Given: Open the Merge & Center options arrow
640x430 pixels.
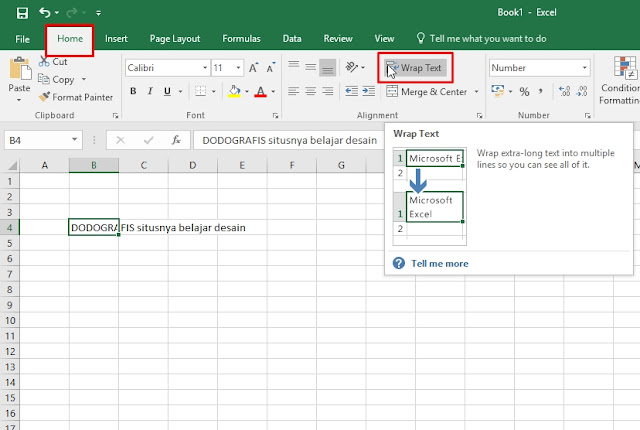Looking at the screenshot, I should (476, 91).
